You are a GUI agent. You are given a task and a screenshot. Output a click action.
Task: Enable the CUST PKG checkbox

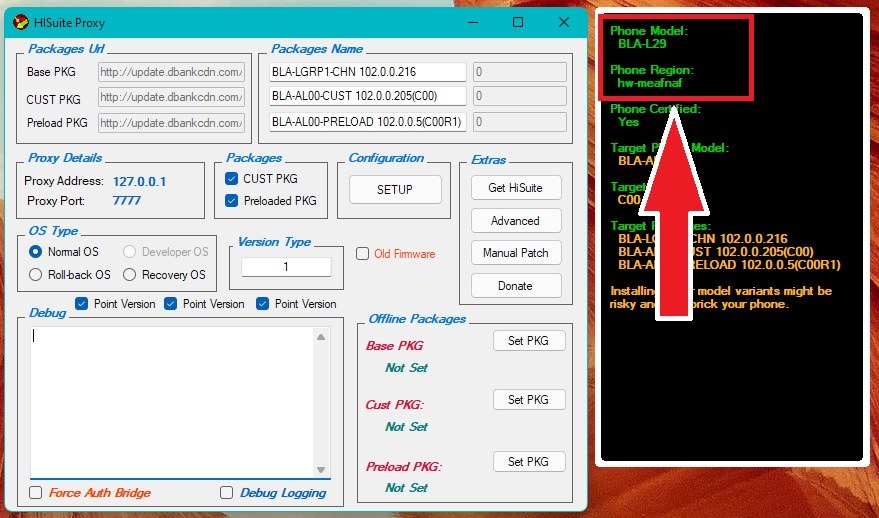tap(233, 179)
